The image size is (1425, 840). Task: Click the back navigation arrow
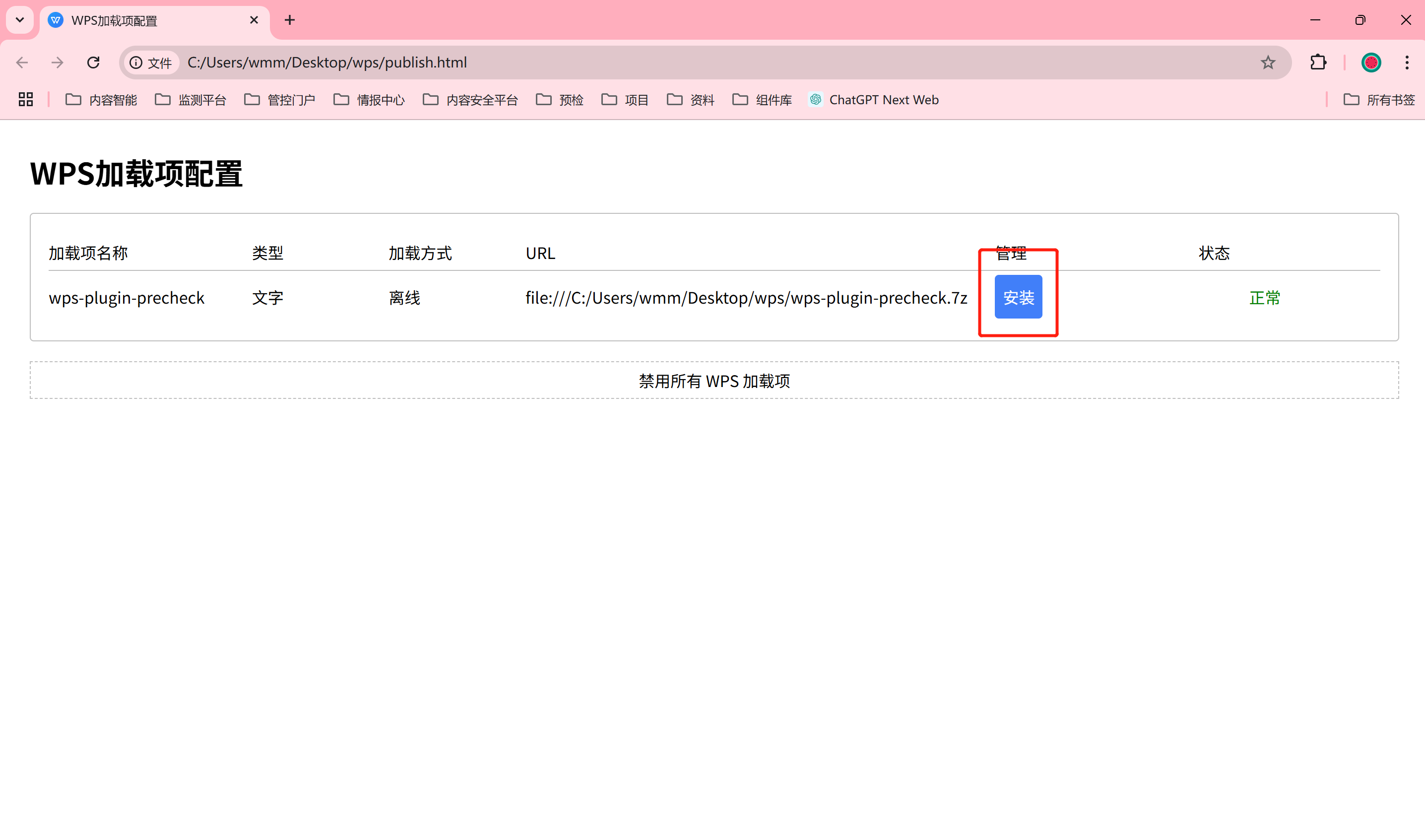21,62
